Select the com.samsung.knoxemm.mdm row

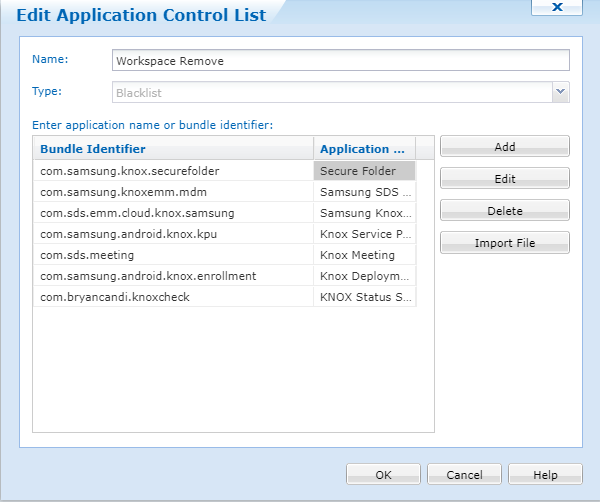pos(173,192)
